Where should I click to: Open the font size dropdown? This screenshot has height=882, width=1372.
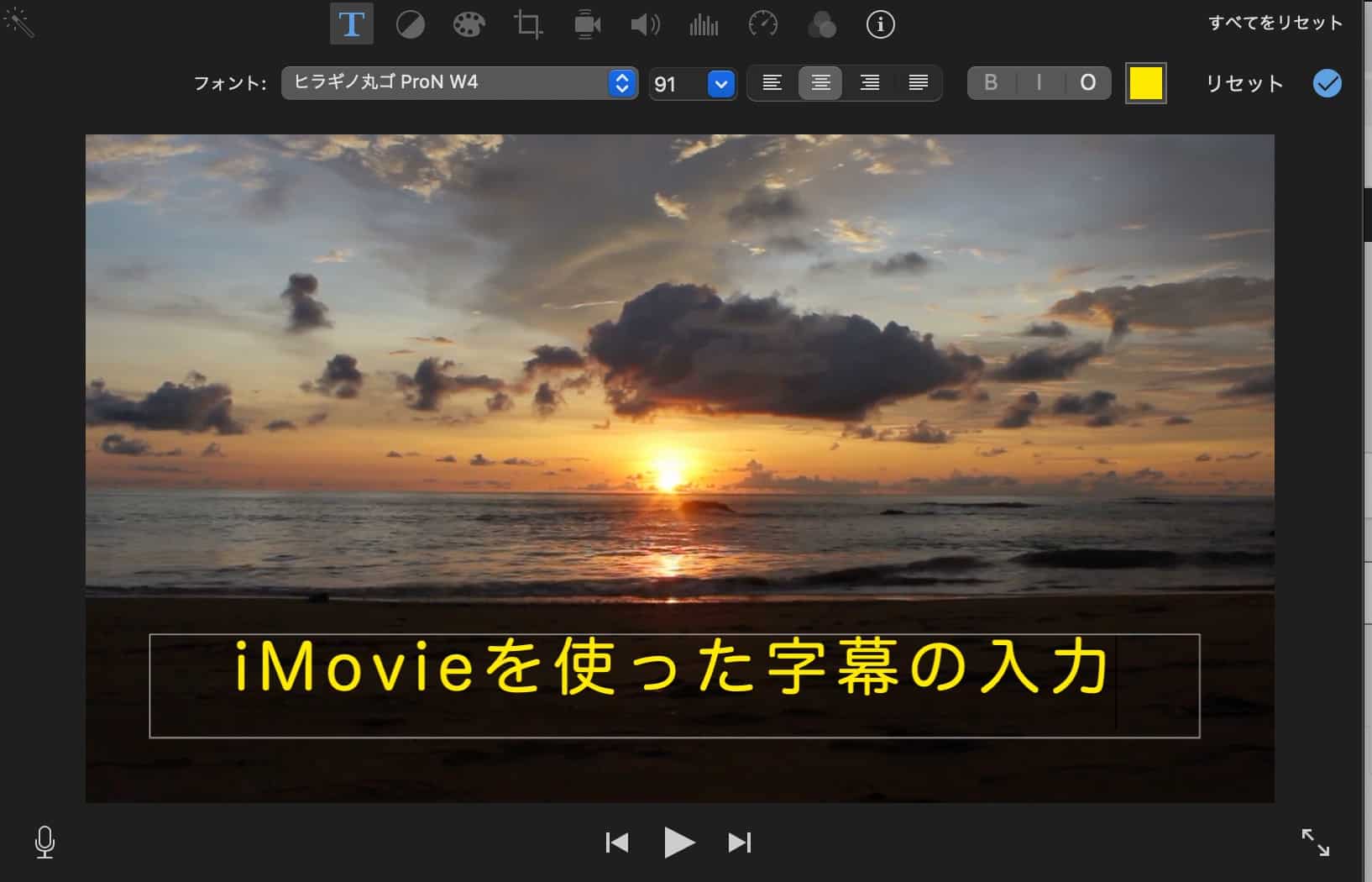coord(720,83)
